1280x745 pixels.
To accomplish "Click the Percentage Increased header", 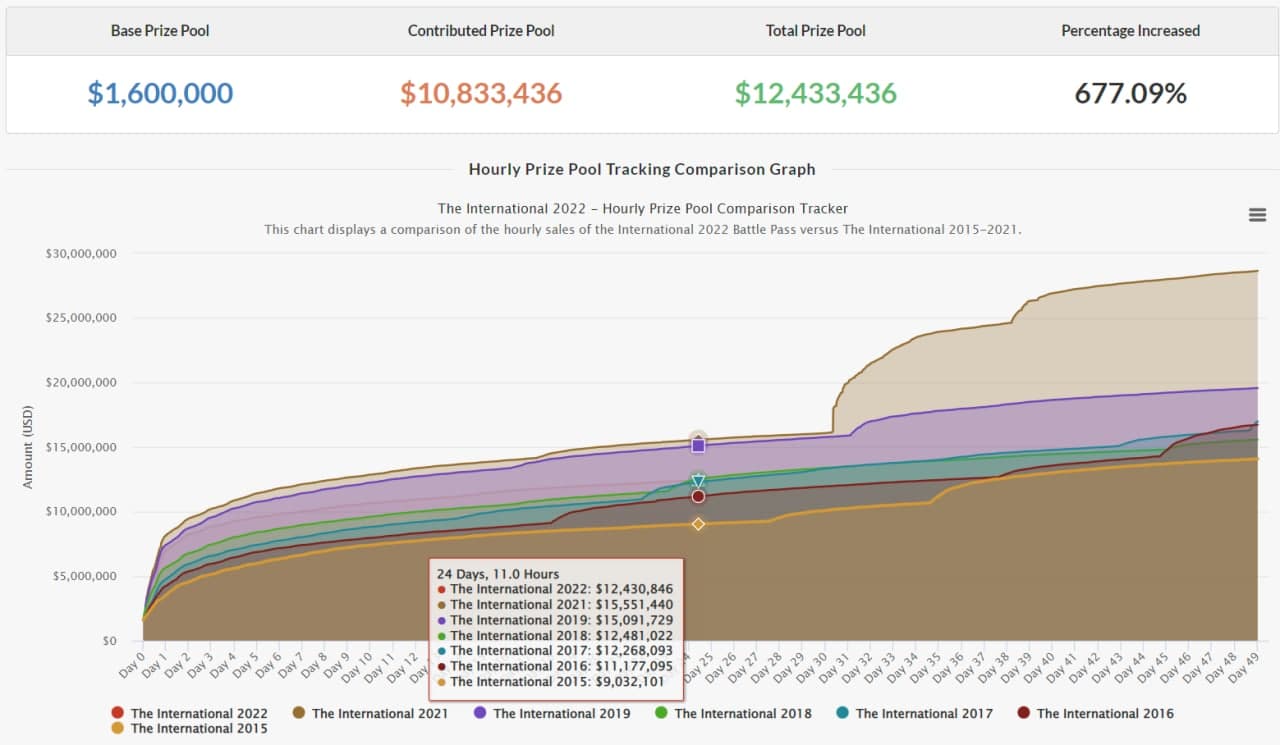I will pyautogui.click(x=1130, y=31).
